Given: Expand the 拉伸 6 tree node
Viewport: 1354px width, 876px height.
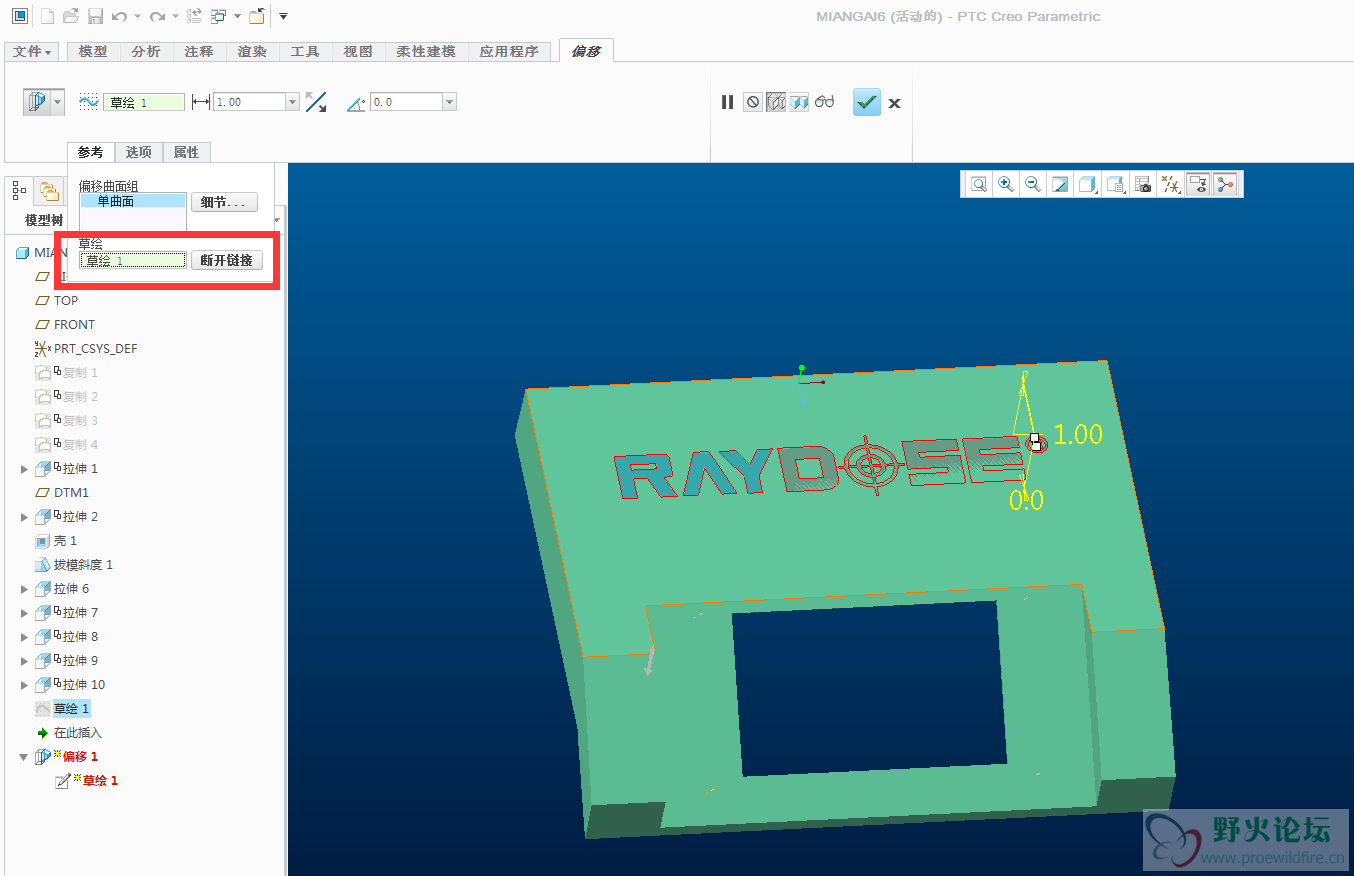Looking at the screenshot, I should click(x=25, y=589).
